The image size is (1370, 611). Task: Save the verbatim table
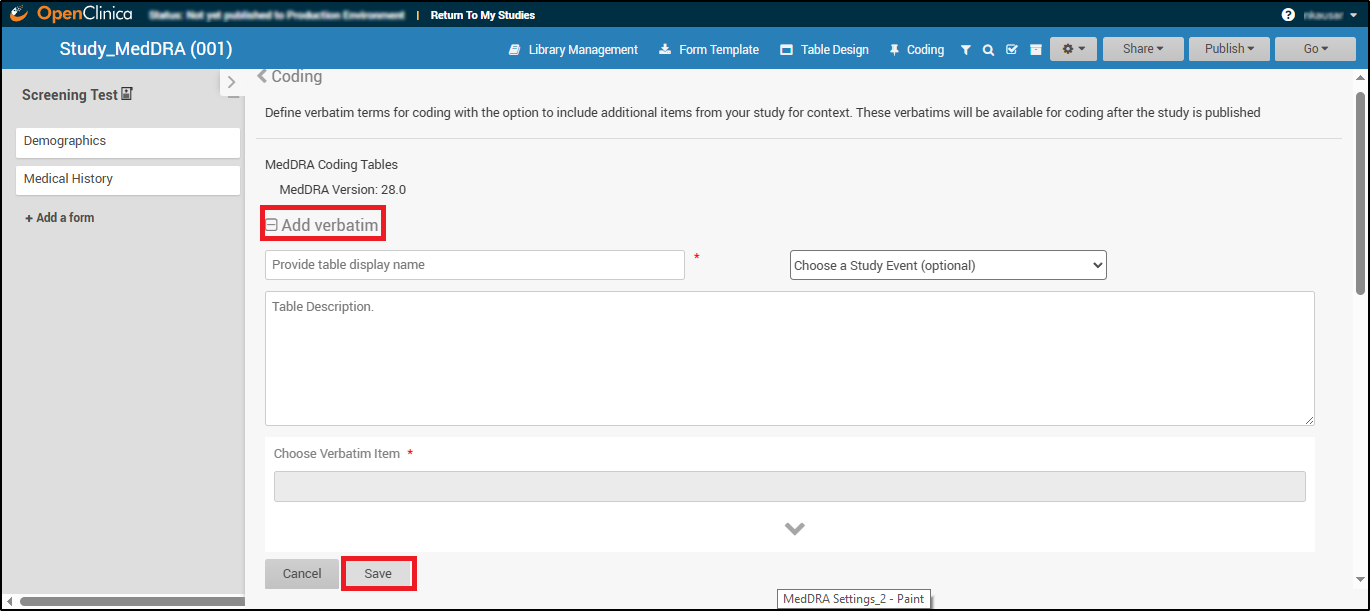coord(378,574)
